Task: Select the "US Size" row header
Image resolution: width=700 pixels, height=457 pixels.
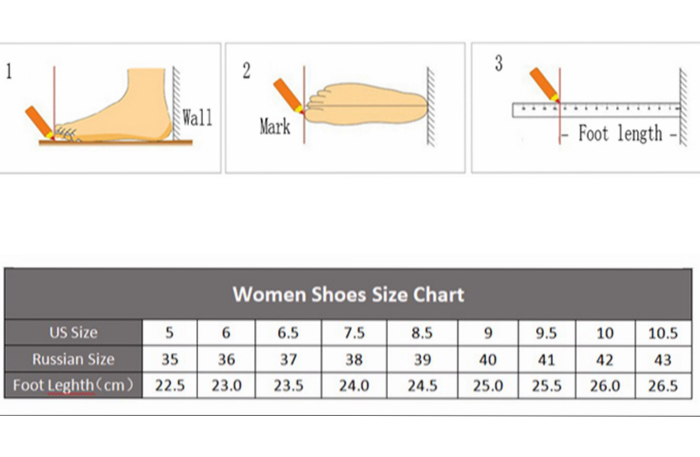Action: tap(73, 333)
